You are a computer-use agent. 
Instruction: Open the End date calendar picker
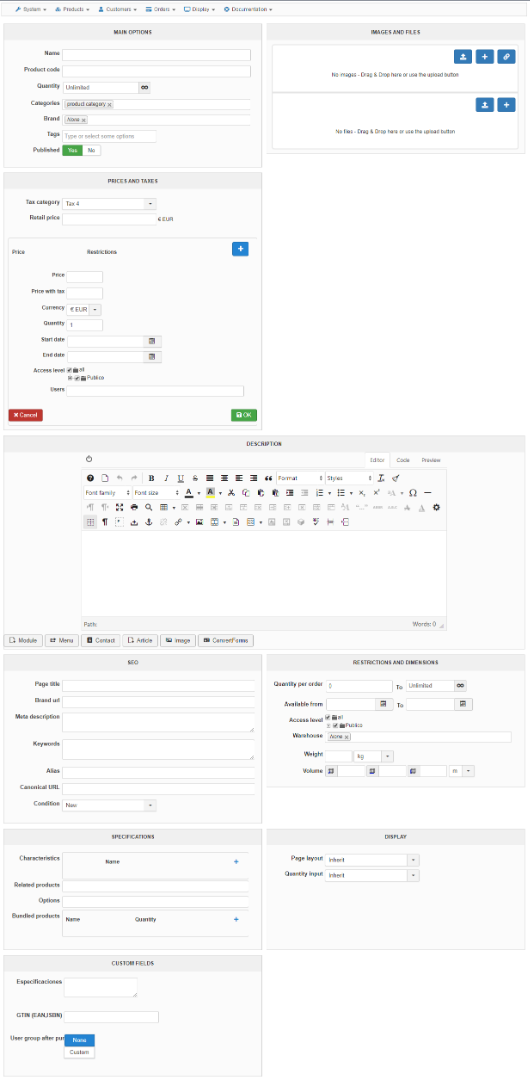[x=152, y=357]
